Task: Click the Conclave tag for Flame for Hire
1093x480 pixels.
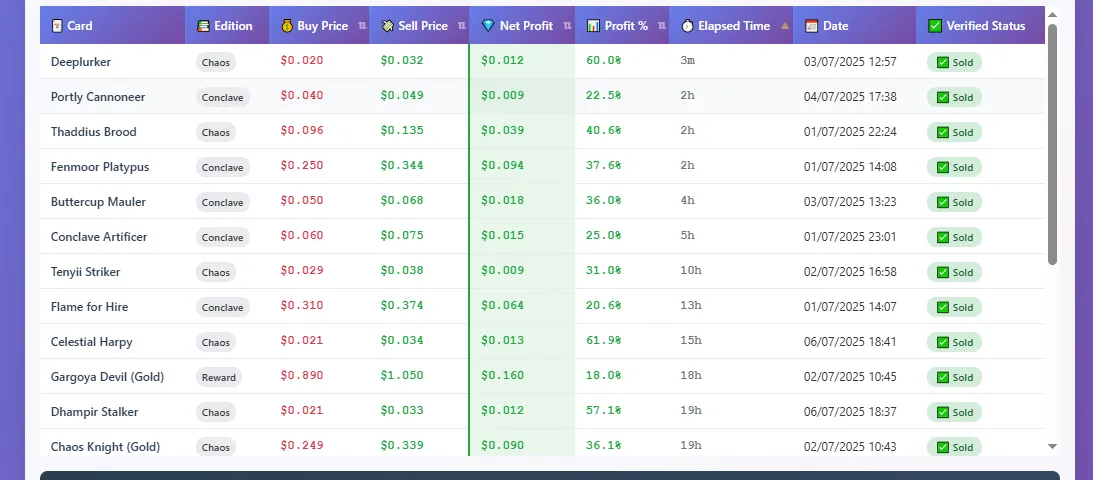Action: point(222,307)
